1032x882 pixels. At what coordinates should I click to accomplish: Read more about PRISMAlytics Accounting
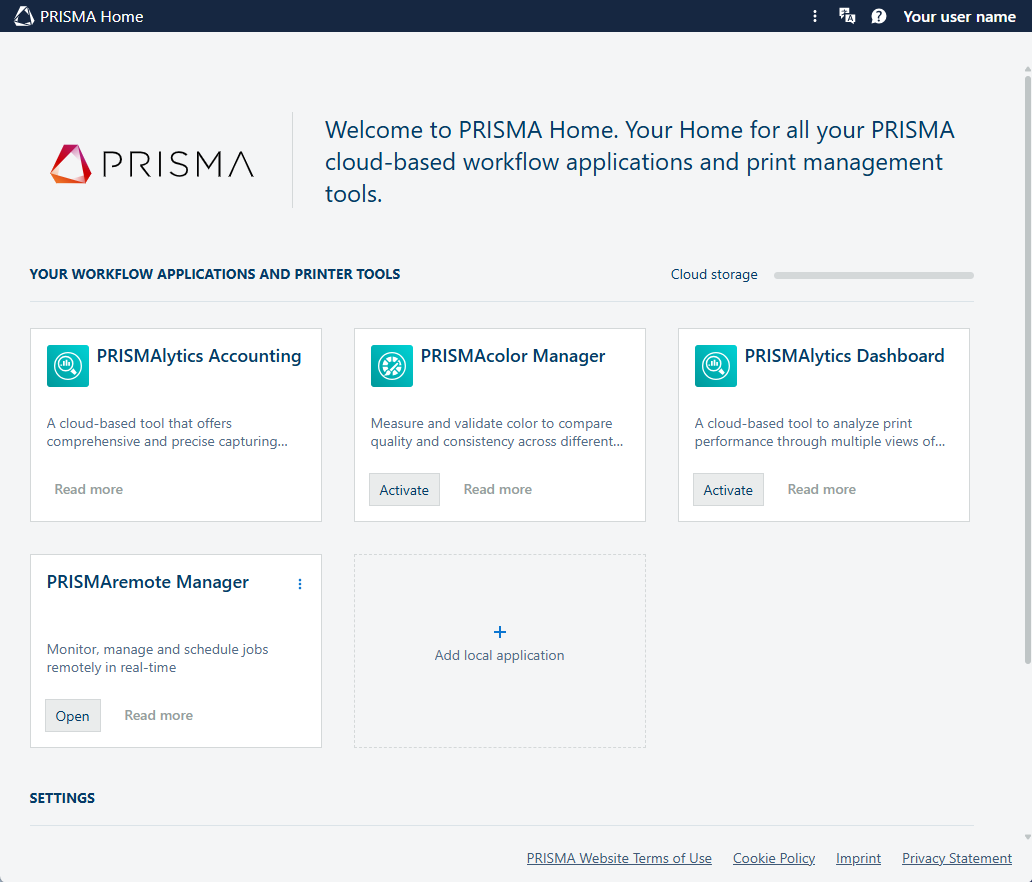pos(89,490)
